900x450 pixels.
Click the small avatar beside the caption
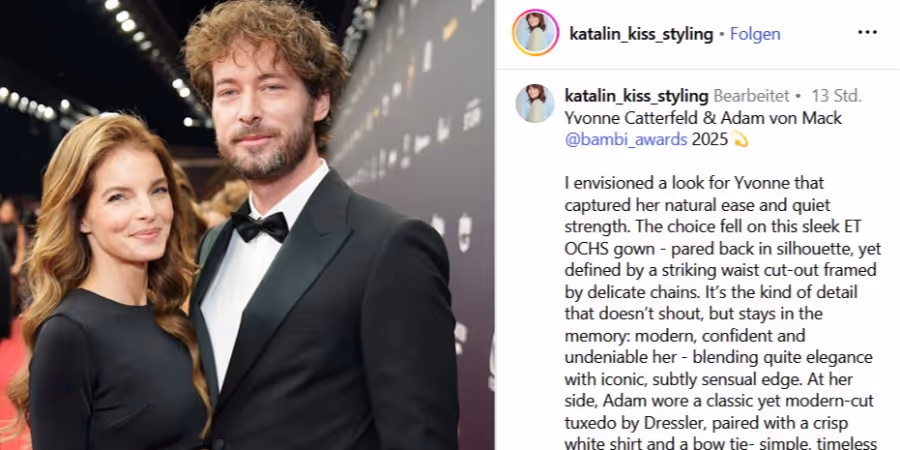[535, 103]
